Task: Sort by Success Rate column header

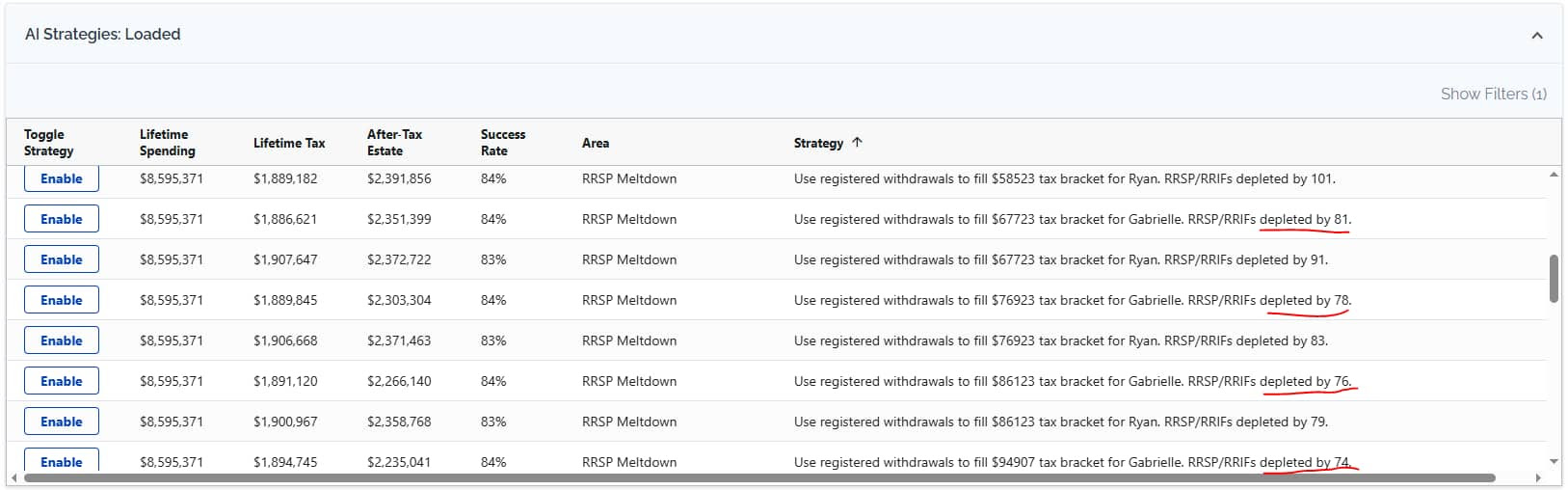Action: tap(502, 143)
